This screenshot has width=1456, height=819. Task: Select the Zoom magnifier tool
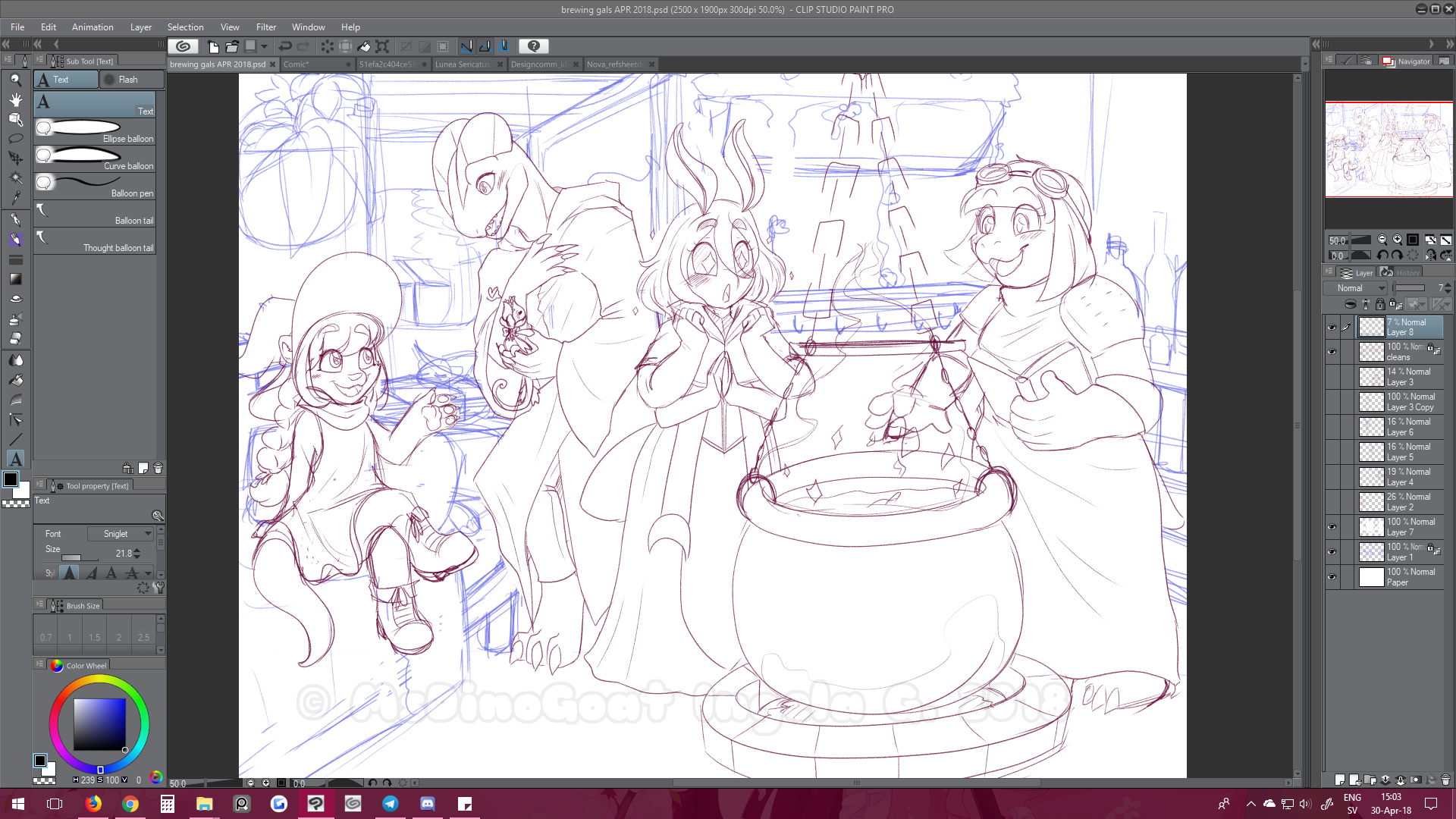[15, 80]
